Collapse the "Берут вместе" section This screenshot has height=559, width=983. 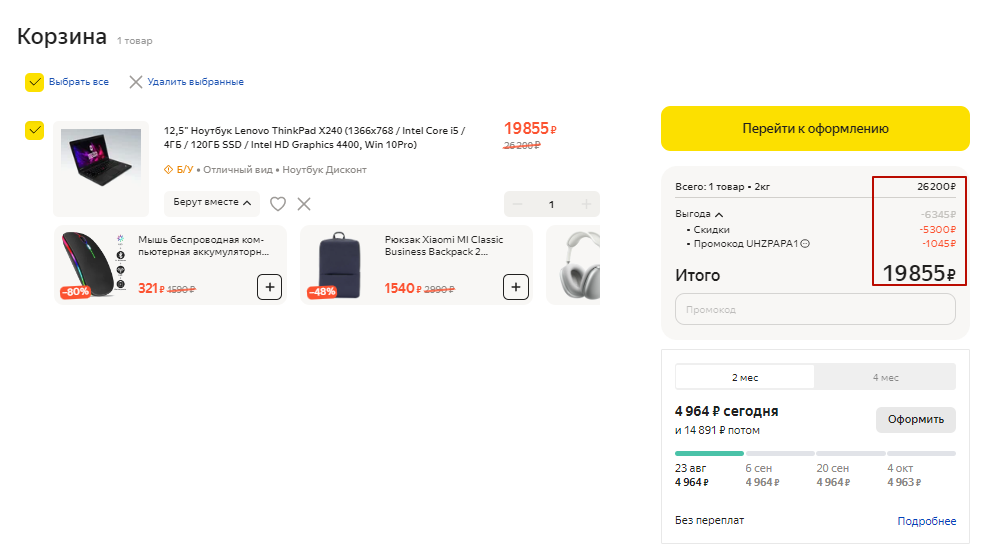(212, 203)
